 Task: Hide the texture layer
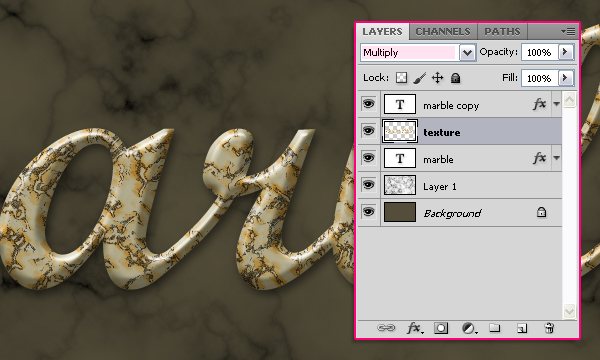click(368, 131)
